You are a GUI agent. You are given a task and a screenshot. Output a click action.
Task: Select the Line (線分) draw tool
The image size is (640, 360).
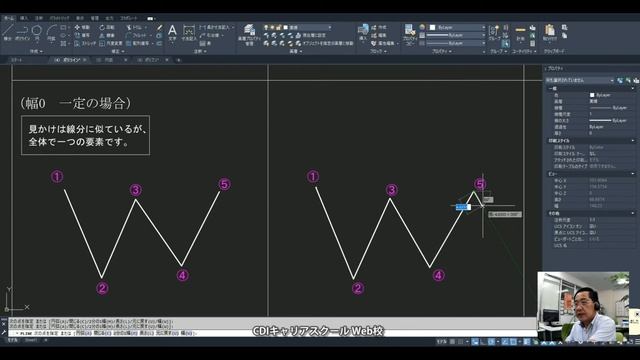click(x=7, y=32)
